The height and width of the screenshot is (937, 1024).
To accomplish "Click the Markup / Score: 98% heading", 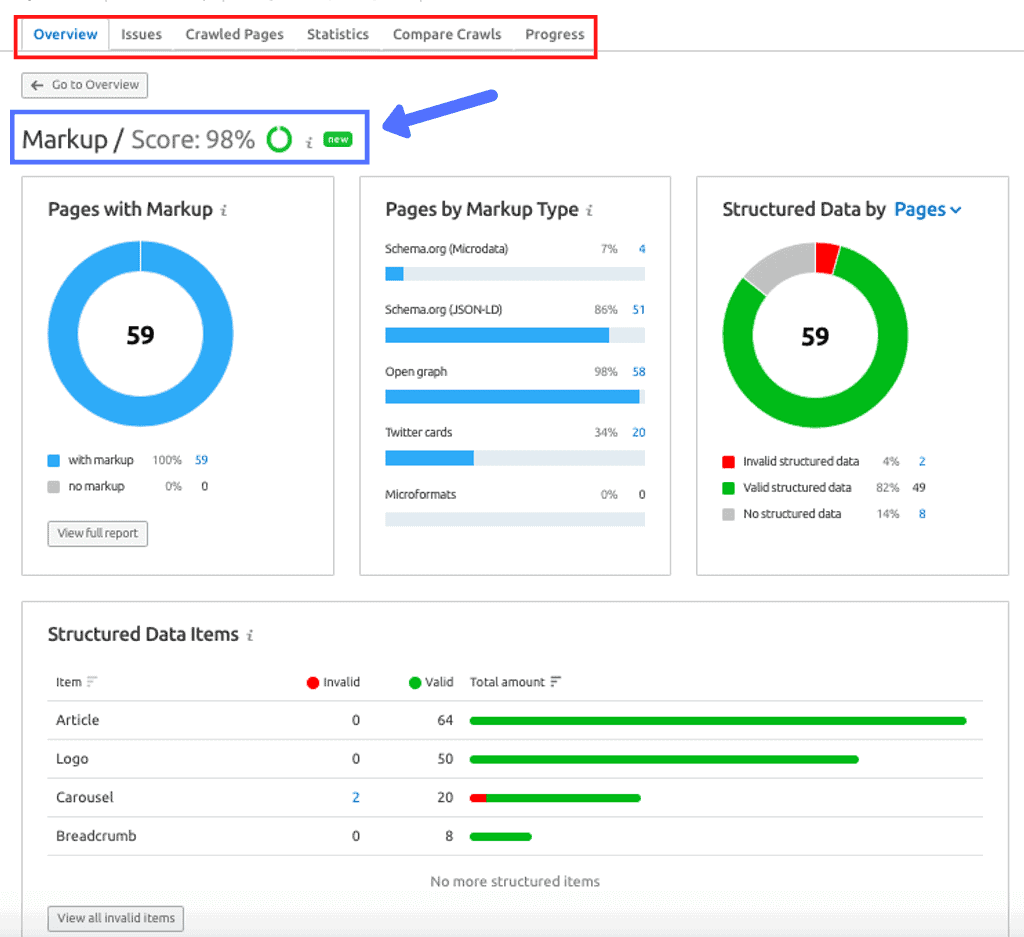I will pos(138,139).
